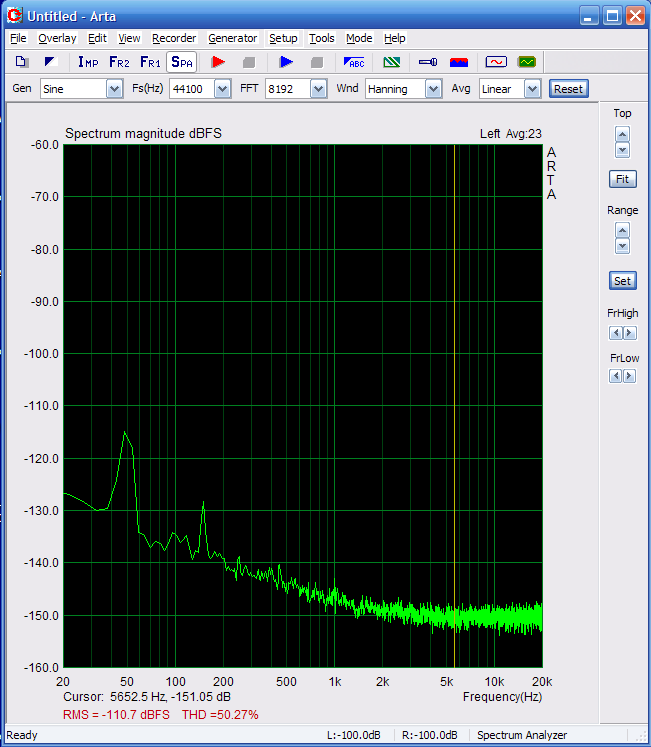Open the Gen signal type dropdown
651x747 pixels.
(114, 89)
